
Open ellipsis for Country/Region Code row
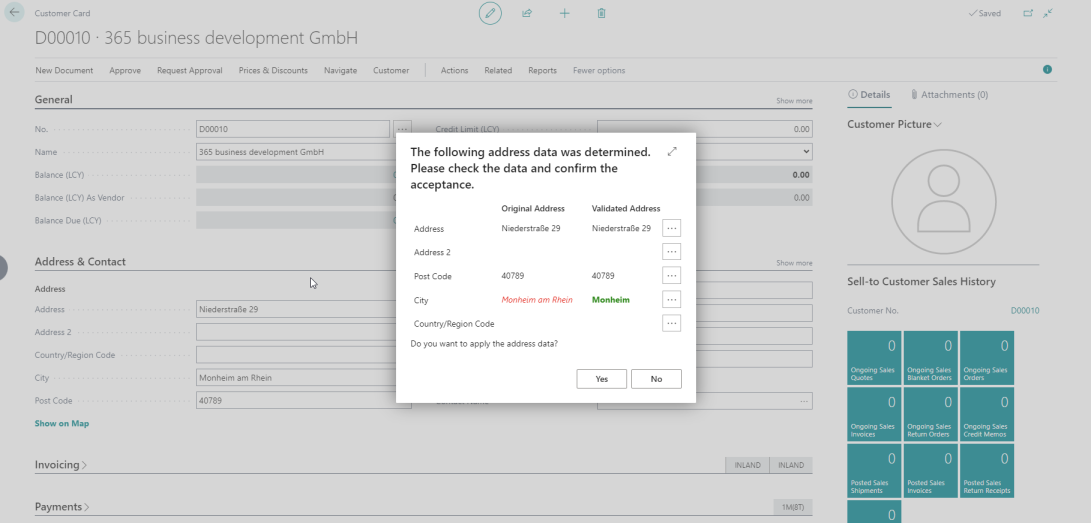[671, 323]
